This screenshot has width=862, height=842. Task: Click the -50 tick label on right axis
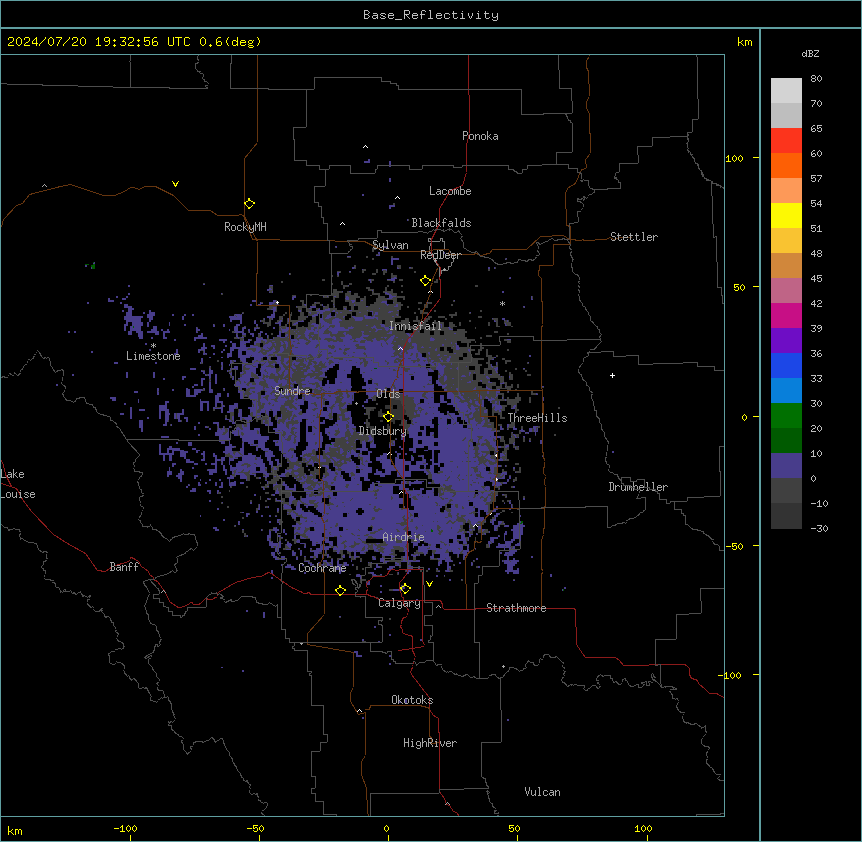(x=734, y=546)
